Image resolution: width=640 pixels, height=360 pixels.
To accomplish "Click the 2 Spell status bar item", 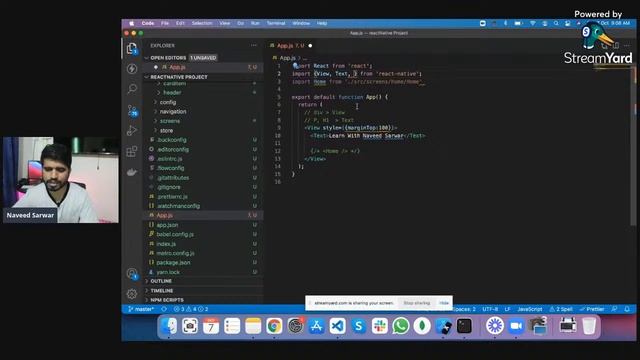I will pos(561,309).
